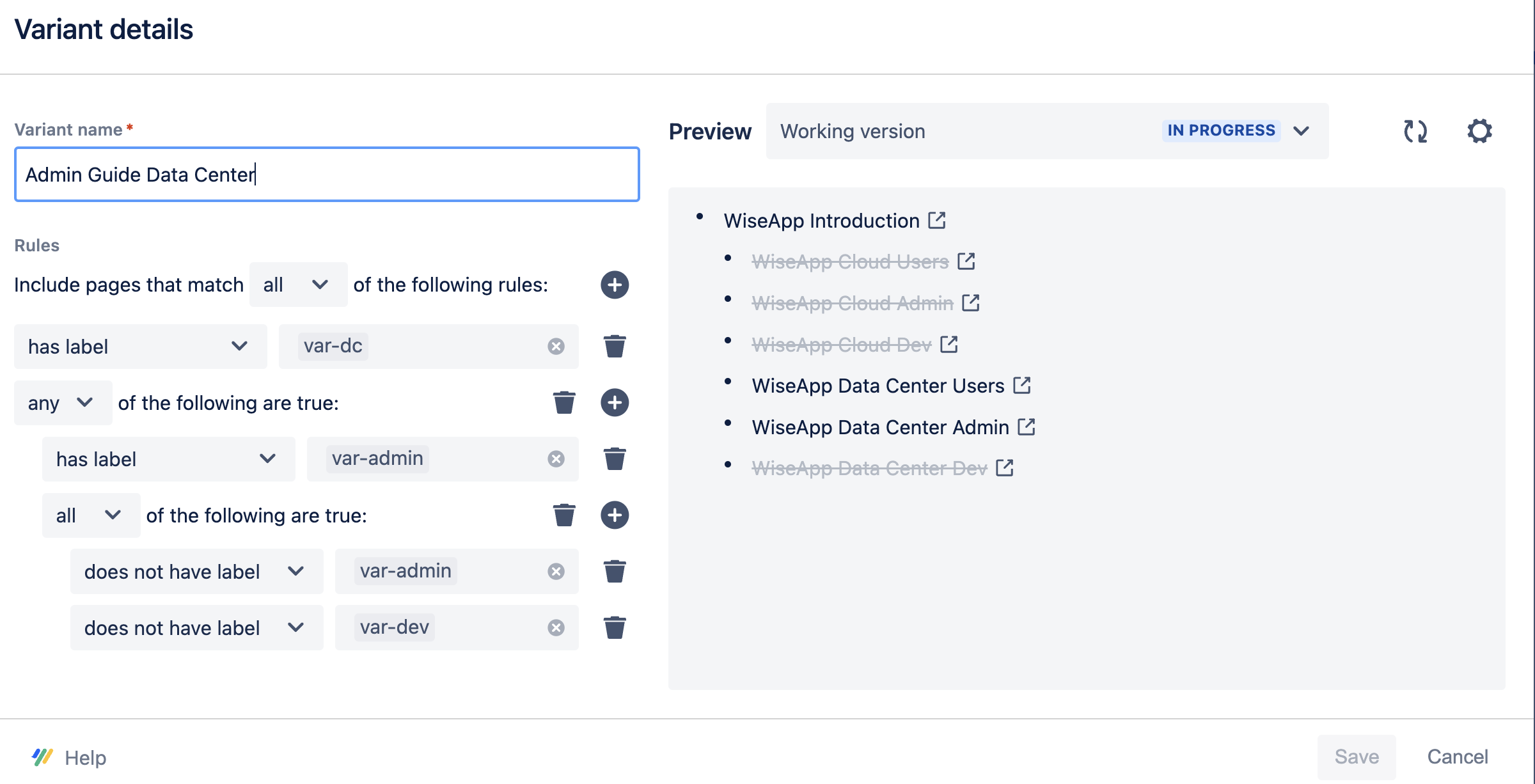Open 'does not have label' dropdown for var-dev
Image resolution: width=1535 pixels, height=784 pixels.
click(x=196, y=628)
